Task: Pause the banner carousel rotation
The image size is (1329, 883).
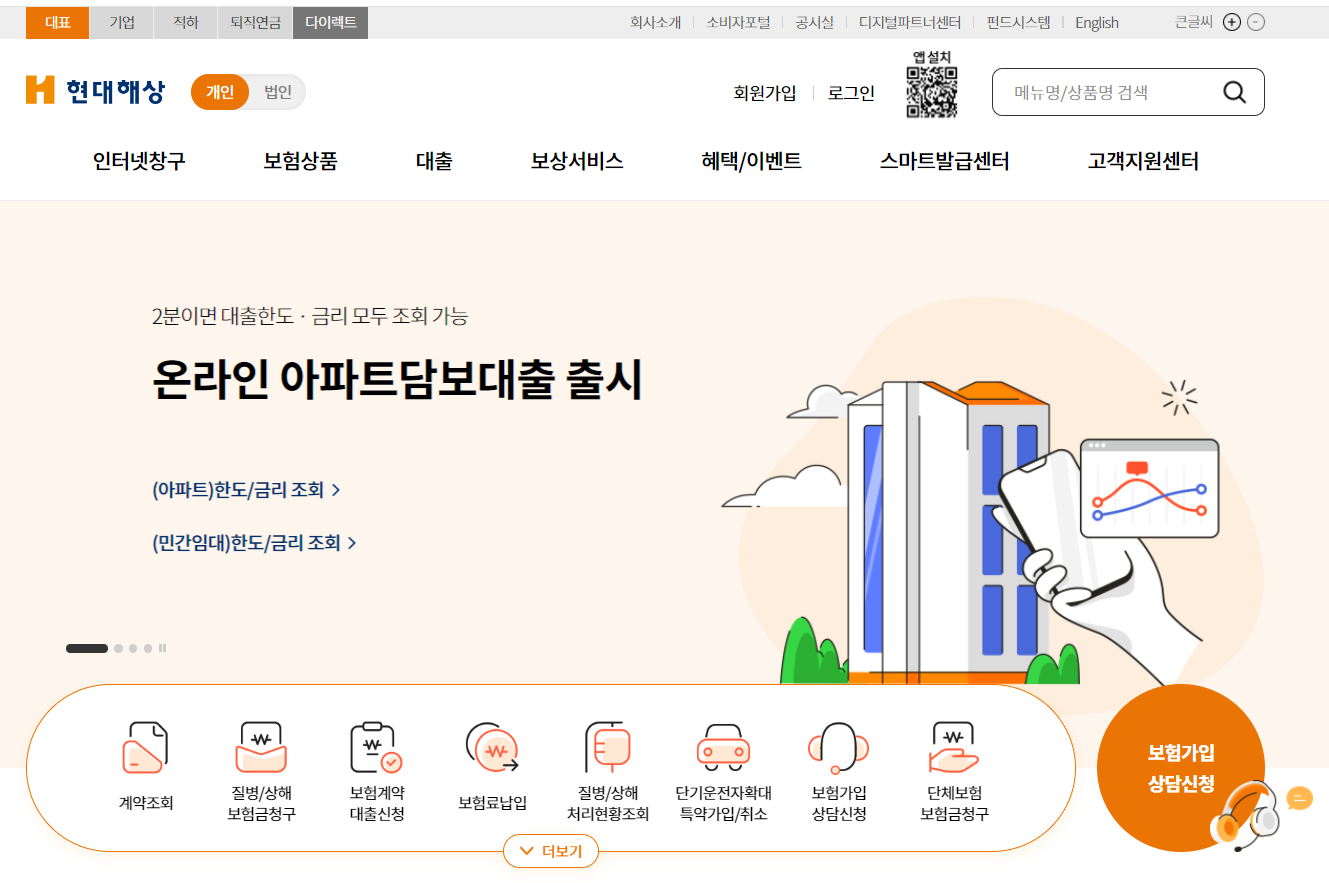Action: [162, 648]
